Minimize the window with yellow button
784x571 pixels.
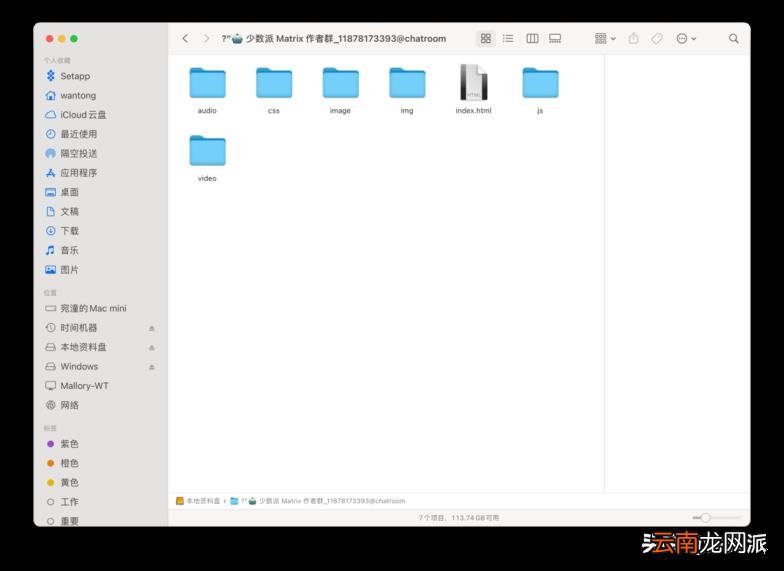[62, 39]
